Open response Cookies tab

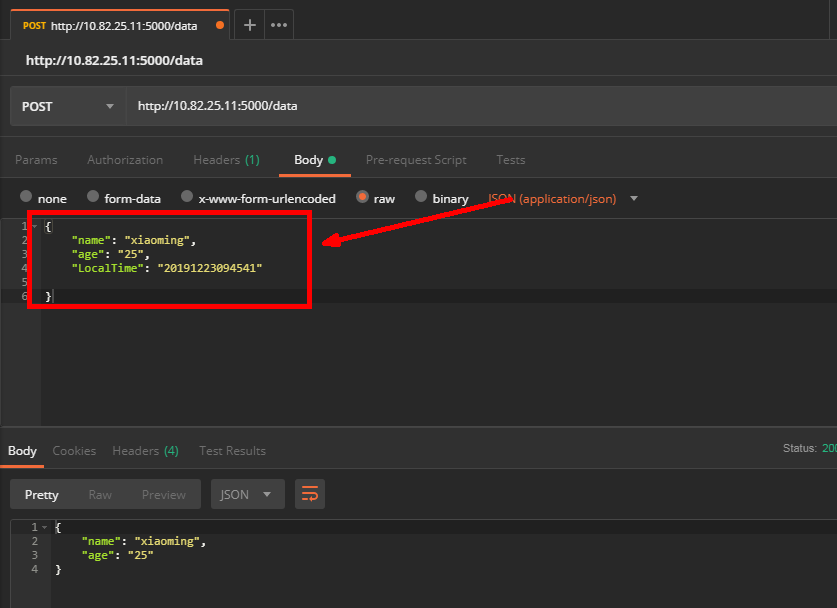[74, 451]
